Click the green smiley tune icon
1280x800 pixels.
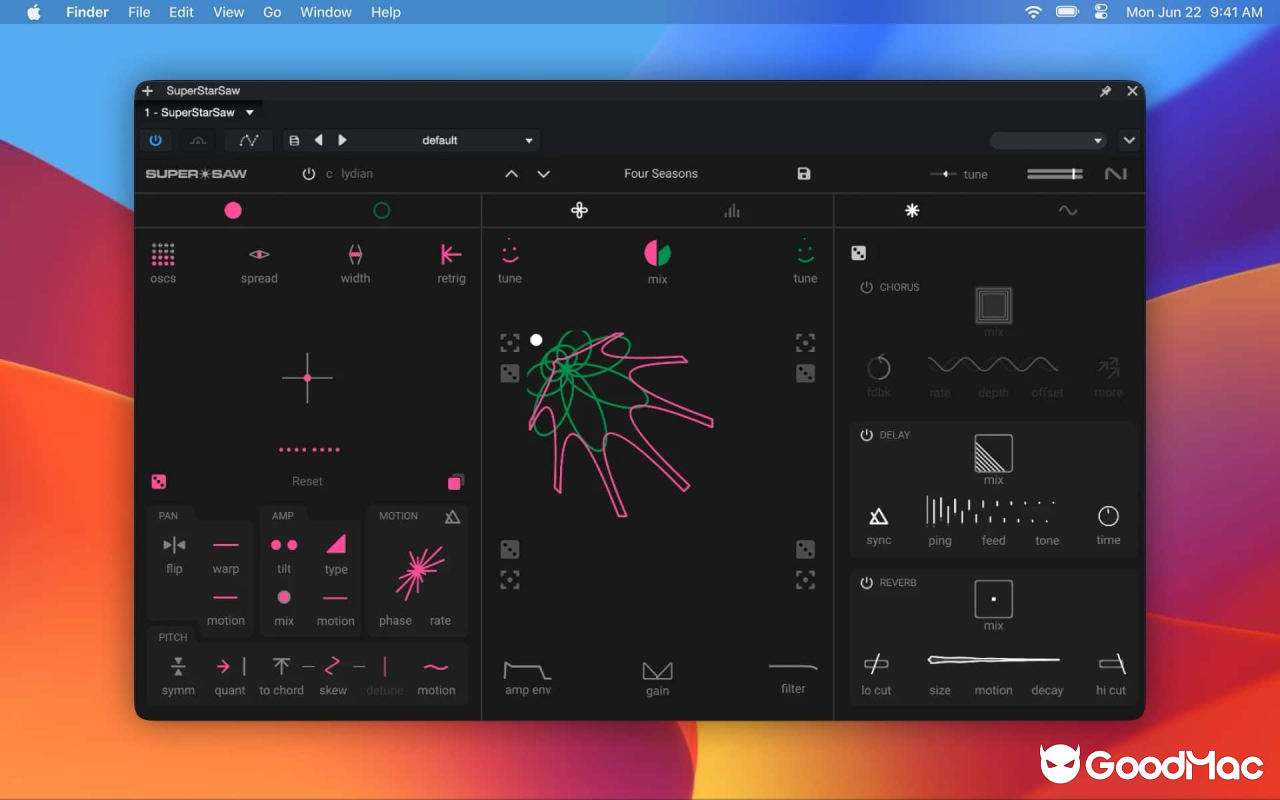tap(805, 250)
